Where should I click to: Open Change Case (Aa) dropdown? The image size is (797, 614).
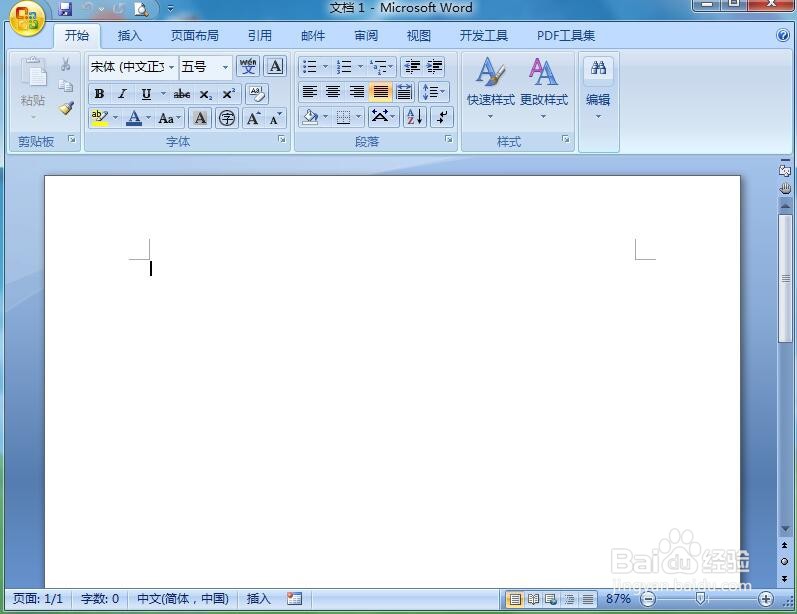coord(169,118)
